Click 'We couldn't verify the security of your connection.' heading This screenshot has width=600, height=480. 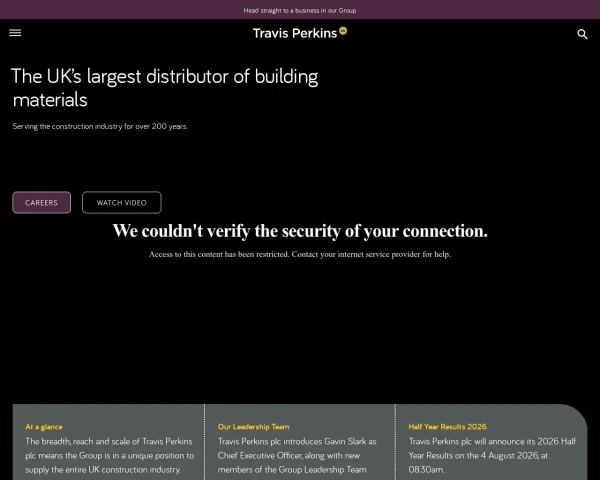pyautogui.click(x=300, y=231)
